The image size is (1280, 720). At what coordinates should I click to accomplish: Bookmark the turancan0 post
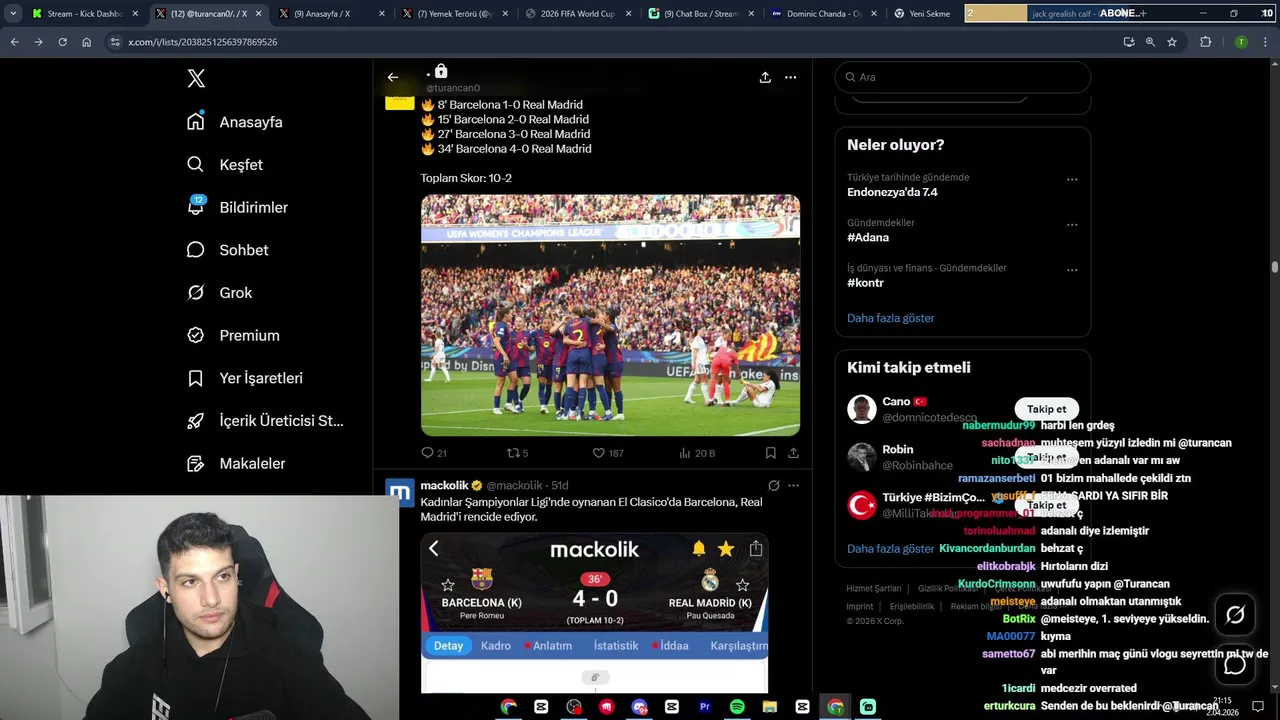pos(771,453)
